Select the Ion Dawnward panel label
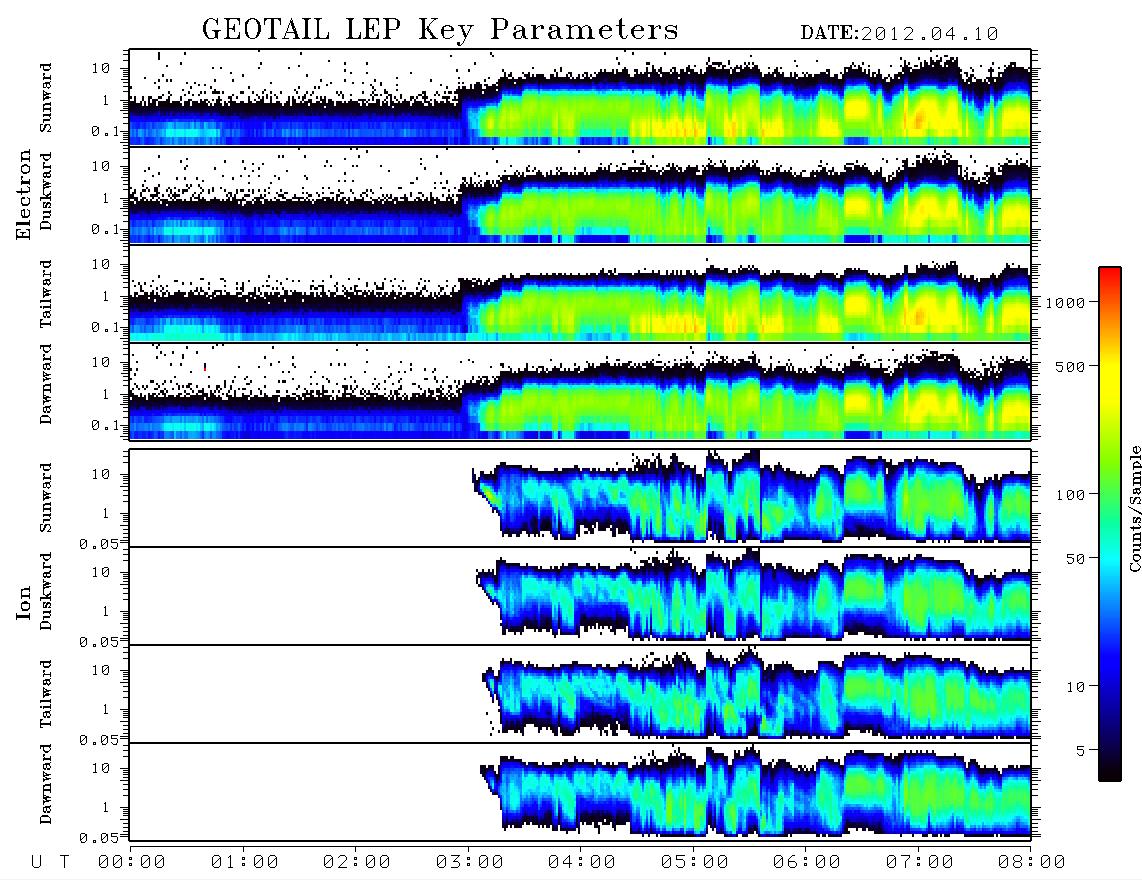The image size is (1142, 880). click(x=46, y=784)
